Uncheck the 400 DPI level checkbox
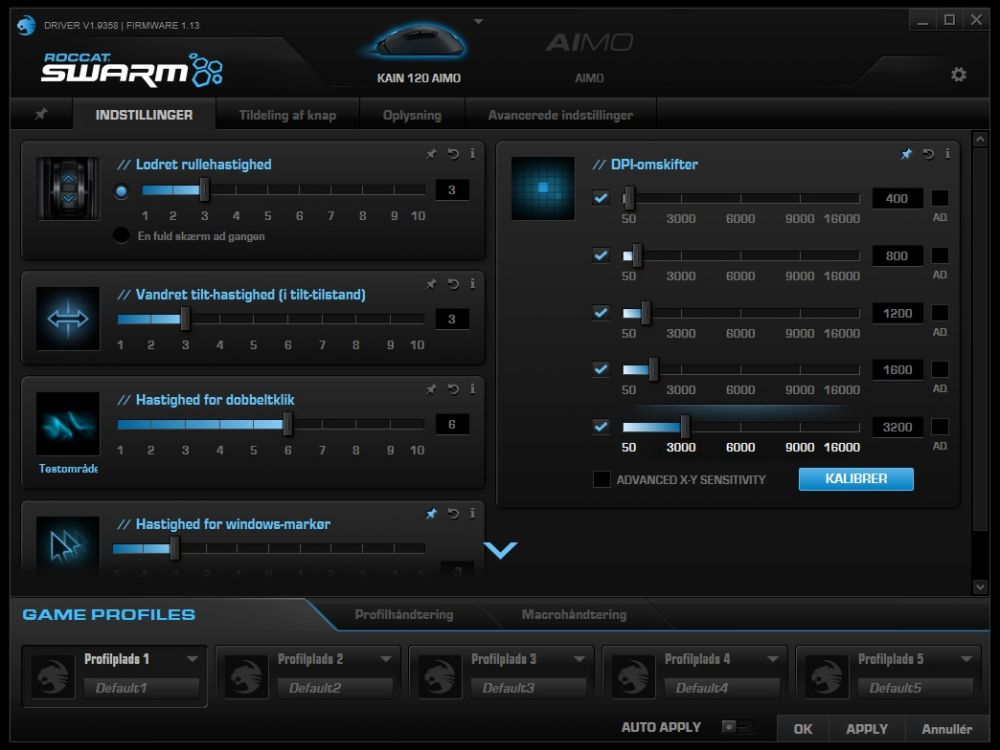The width and height of the screenshot is (1000, 750). click(601, 198)
